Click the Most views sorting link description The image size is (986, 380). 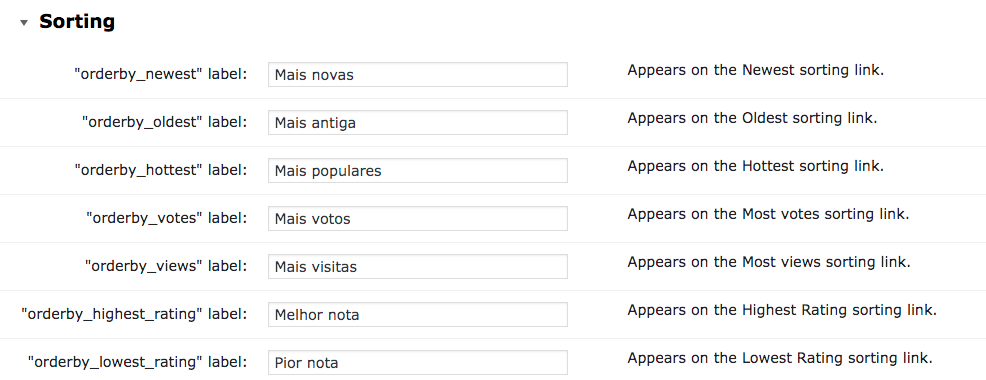coord(768,262)
